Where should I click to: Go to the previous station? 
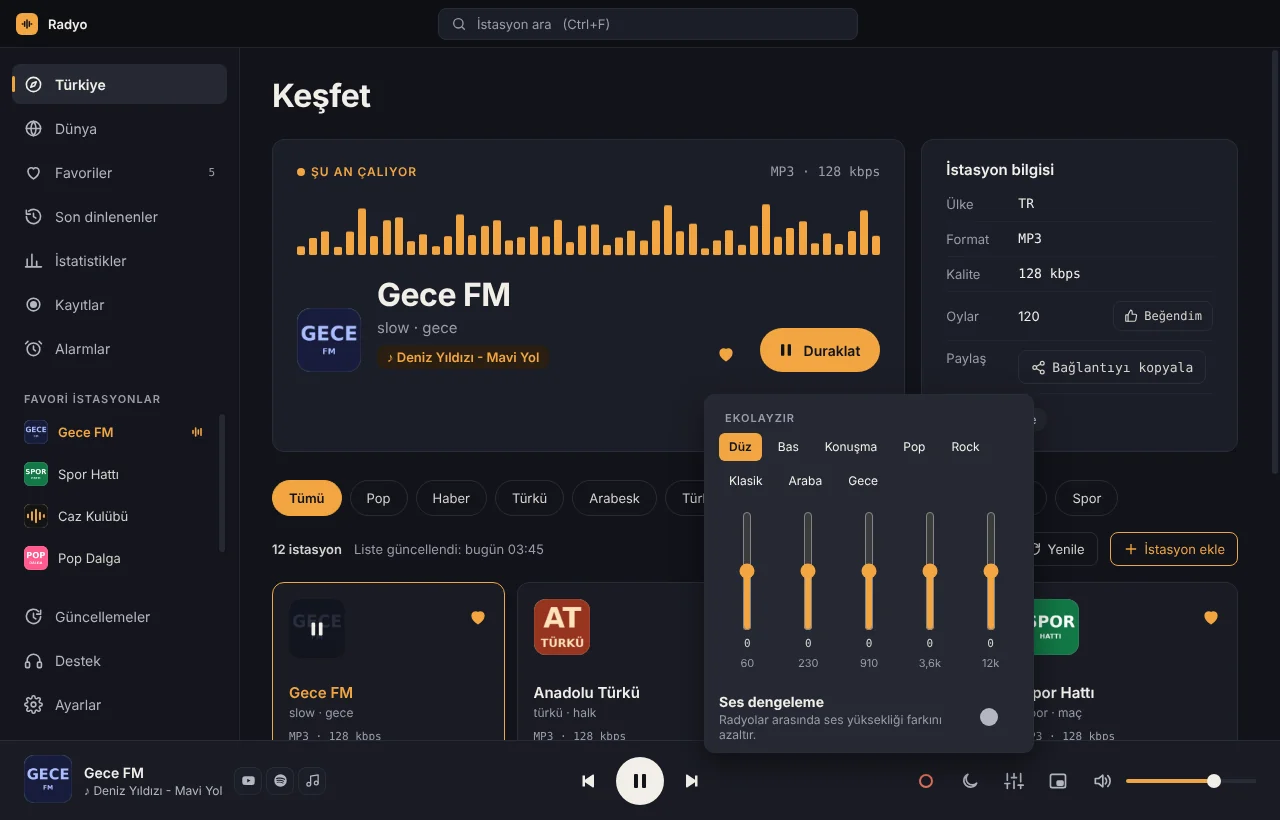589,781
